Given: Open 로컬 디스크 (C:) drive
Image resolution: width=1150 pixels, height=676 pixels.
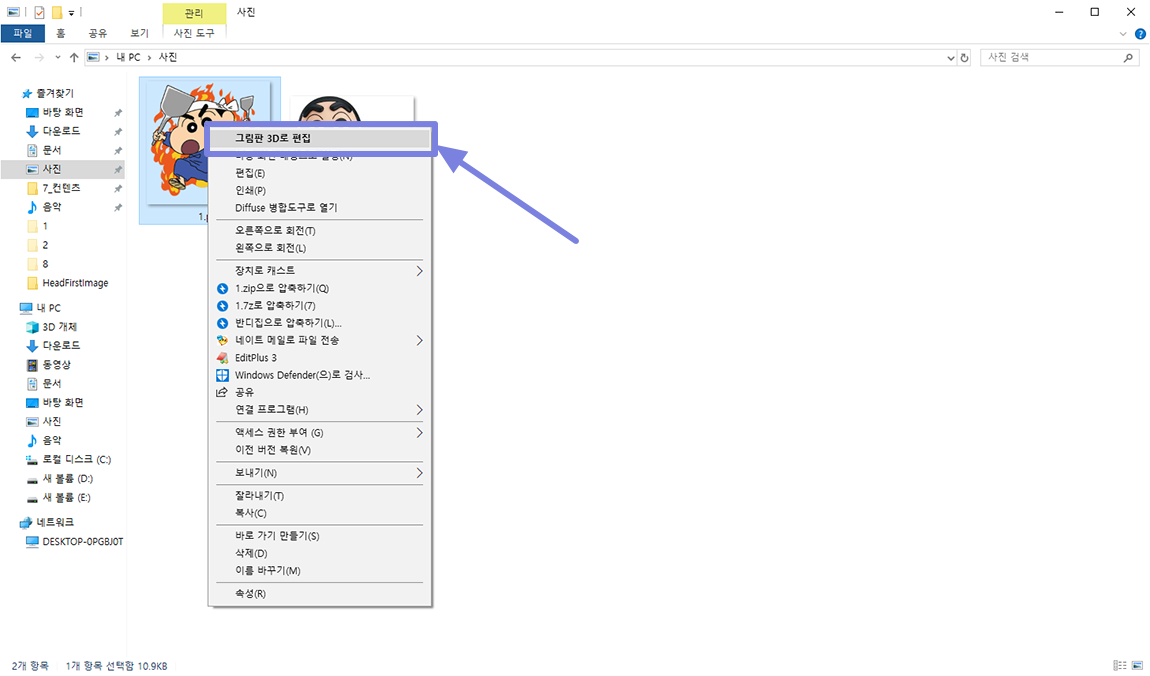Looking at the screenshot, I should (76, 460).
